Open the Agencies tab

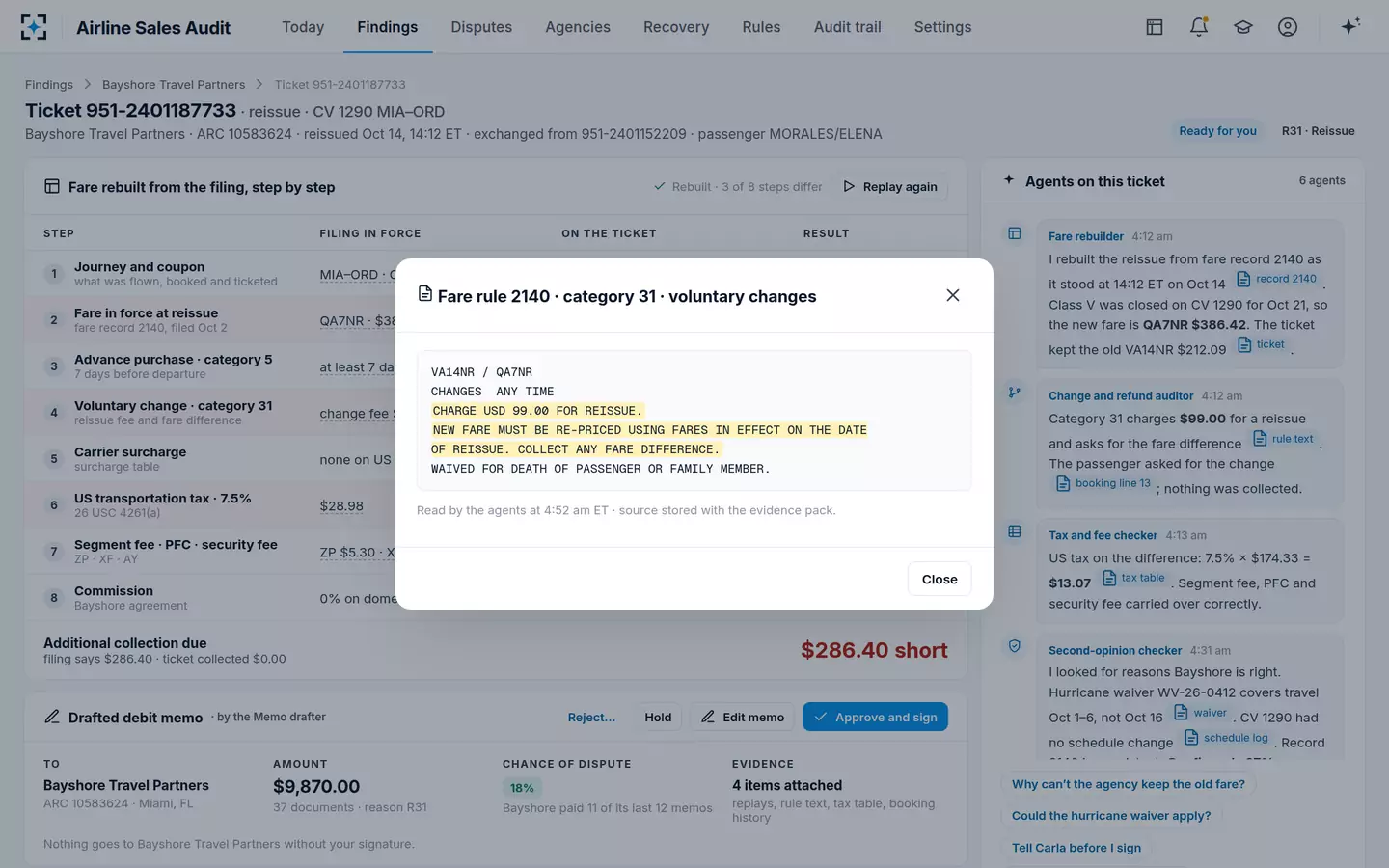click(578, 27)
